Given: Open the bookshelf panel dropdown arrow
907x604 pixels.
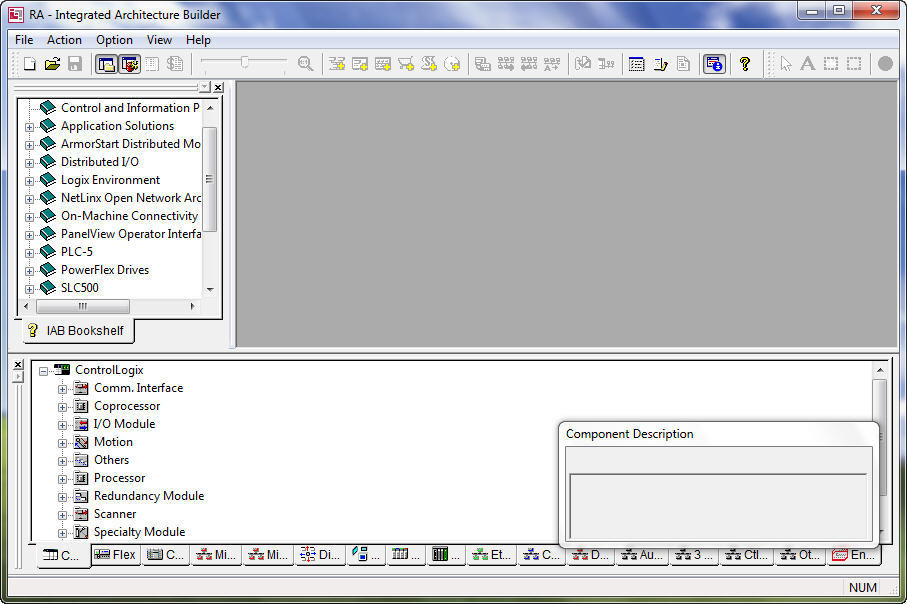Looking at the screenshot, I should [x=205, y=87].
